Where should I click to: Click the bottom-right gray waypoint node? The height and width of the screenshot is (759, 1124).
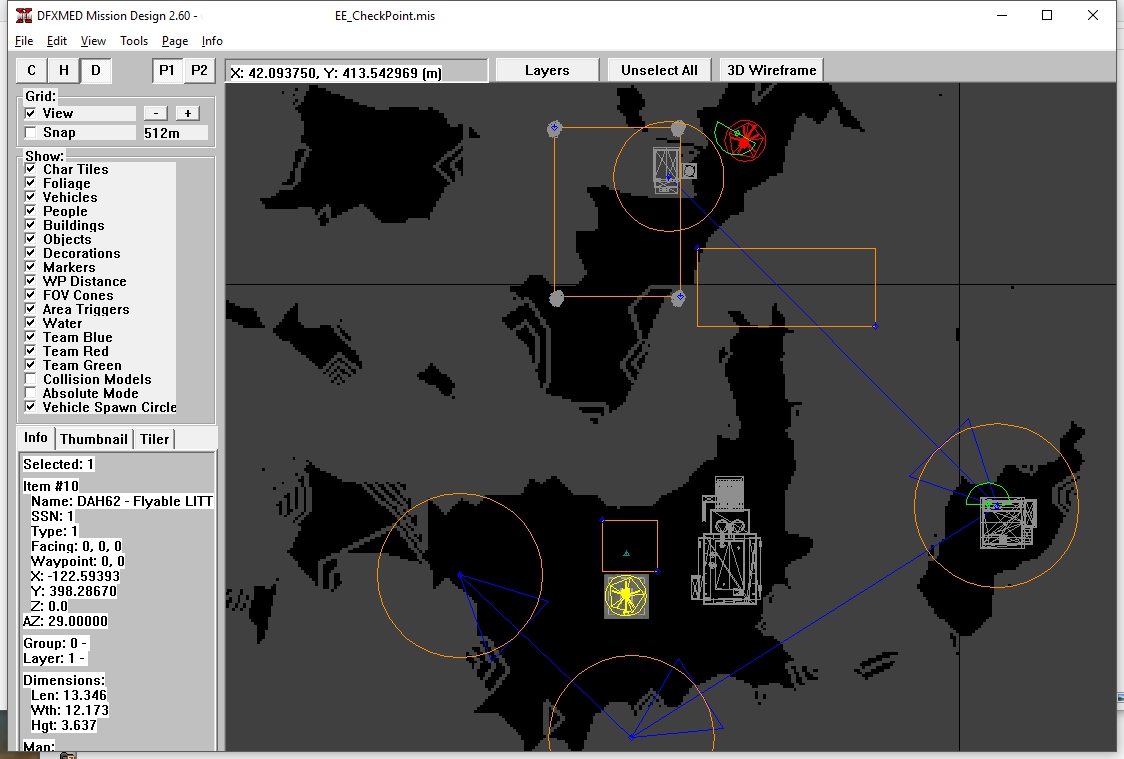coord(678,297)
